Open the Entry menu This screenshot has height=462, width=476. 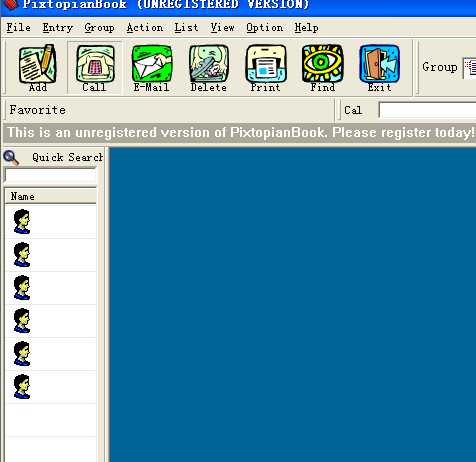[58, 28]
